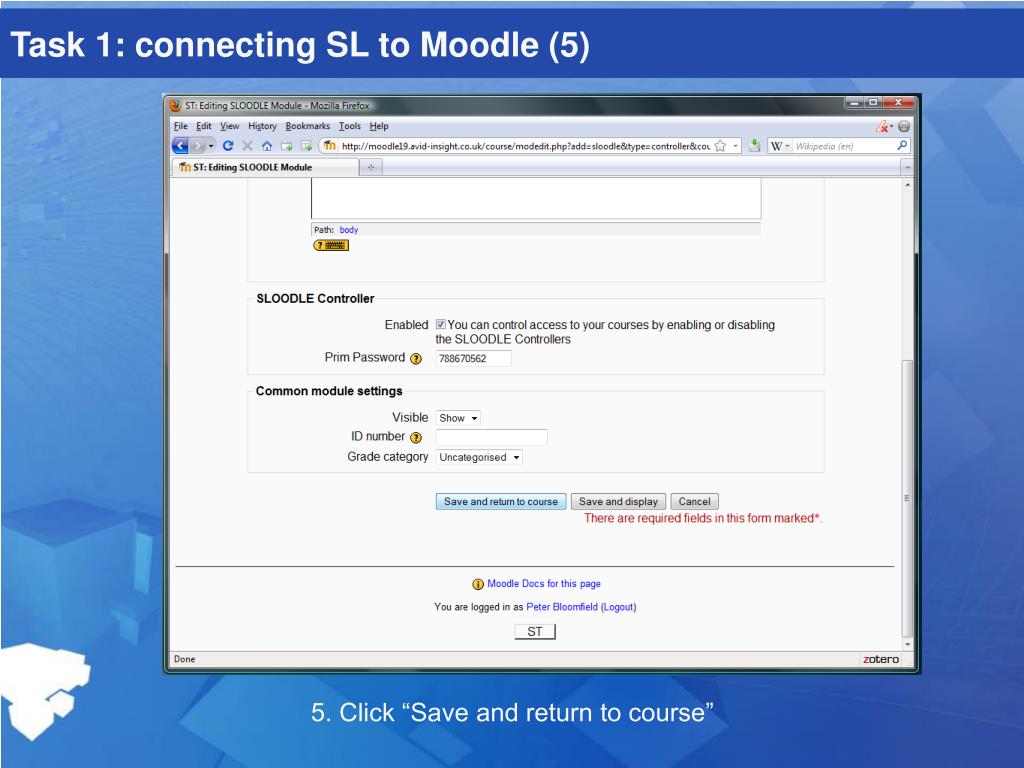Click Save and return to course
This screenshot has width=1024, height=768.
pos(501,502)
